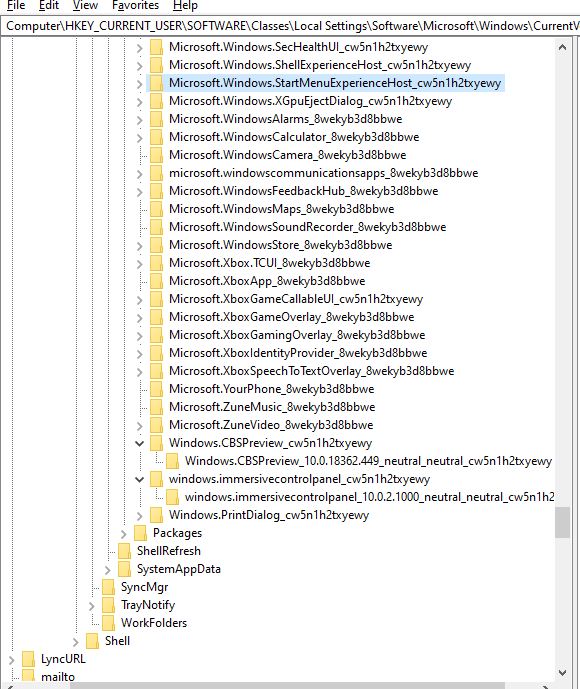Open the Edit menu
Viewport: 580px width, 689px height.
49,5
